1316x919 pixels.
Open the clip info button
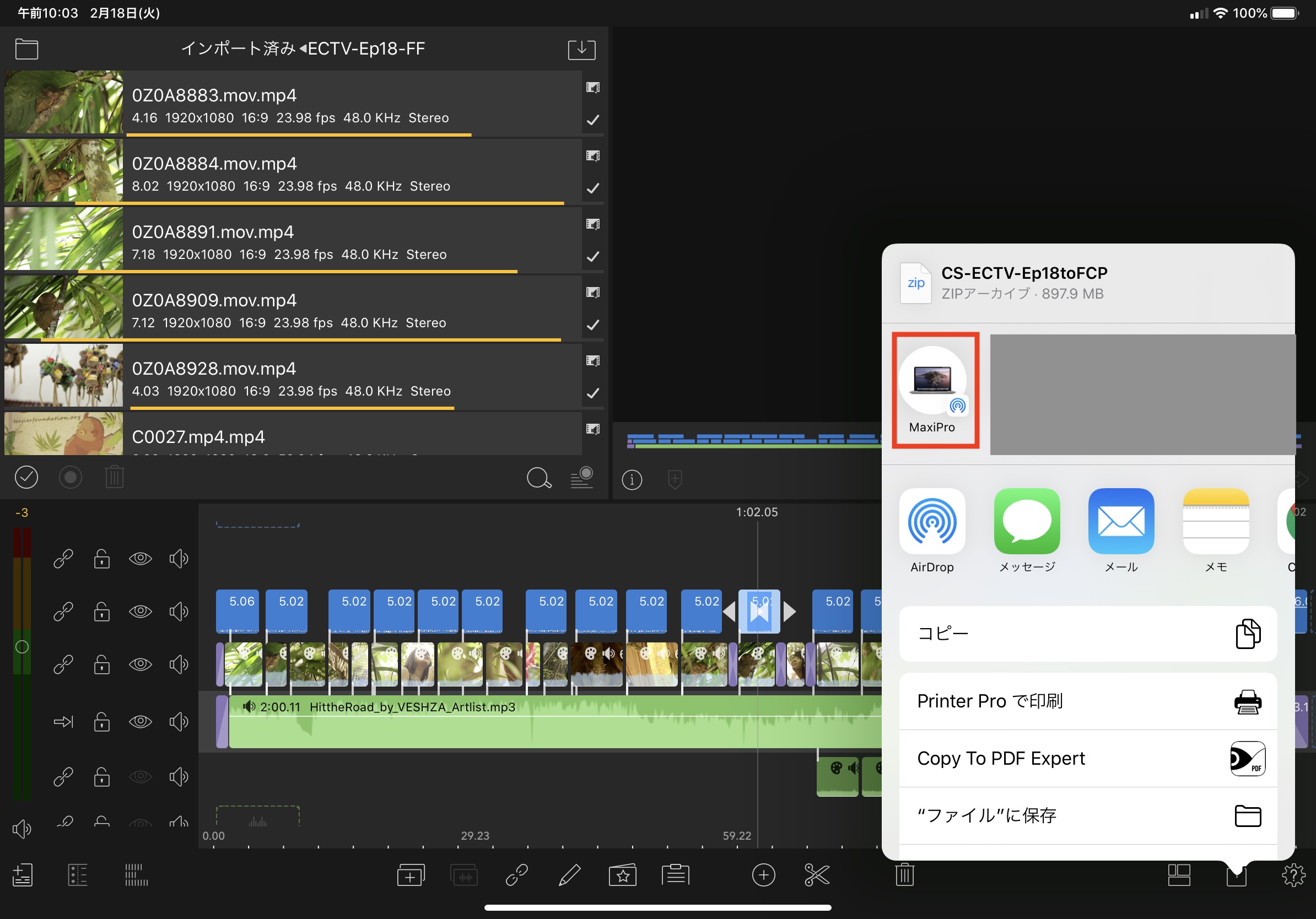click(632, 479)
